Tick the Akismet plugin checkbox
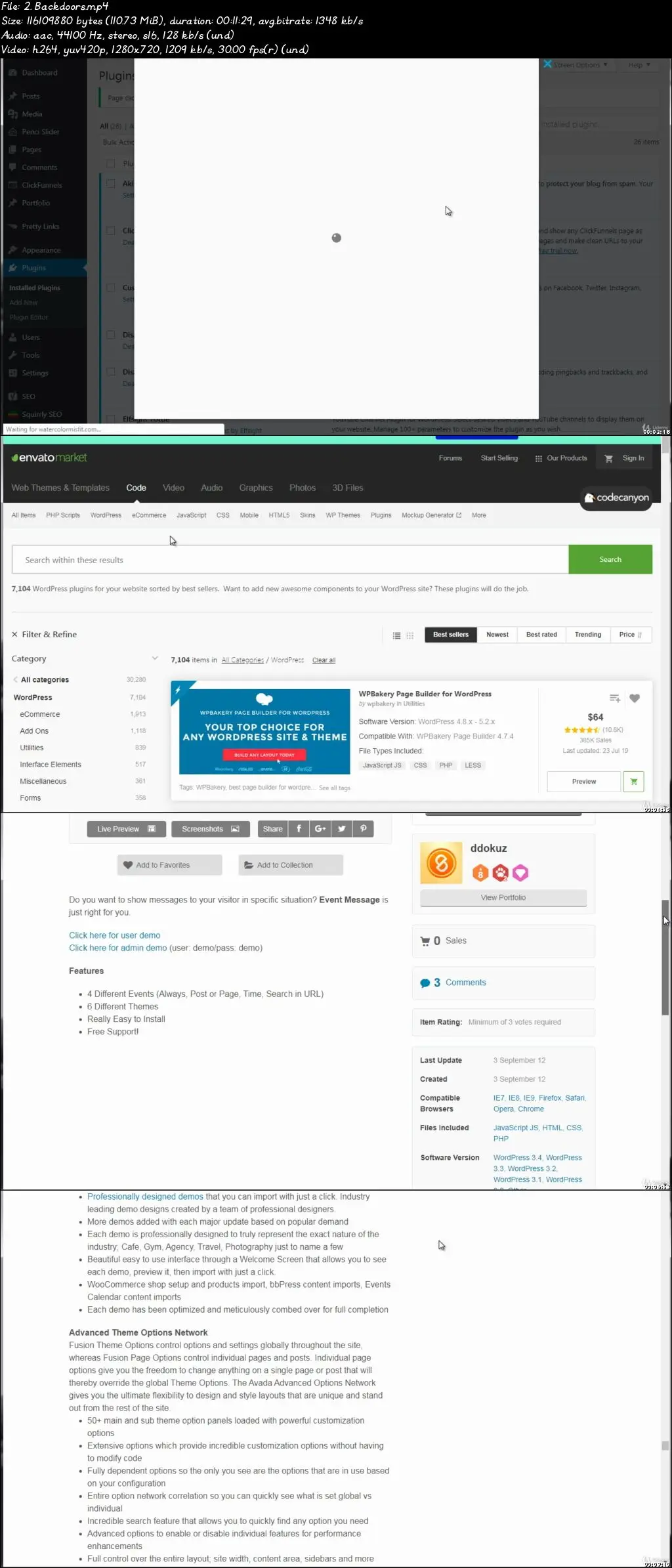The width and height of the screenshot is (672, 1568). tap(111, 184)
